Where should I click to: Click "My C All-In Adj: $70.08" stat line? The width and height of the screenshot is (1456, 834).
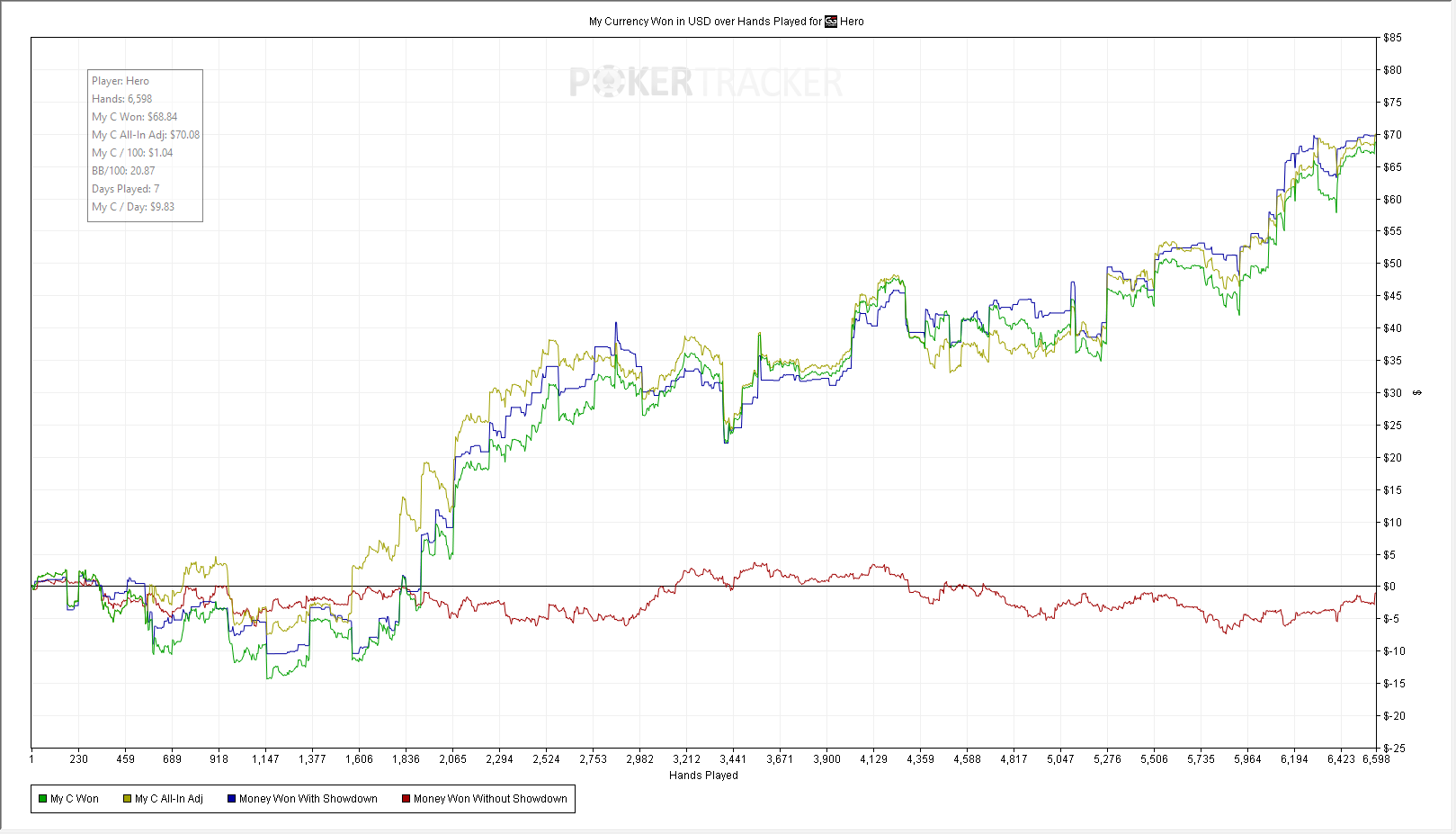(146, 135)
